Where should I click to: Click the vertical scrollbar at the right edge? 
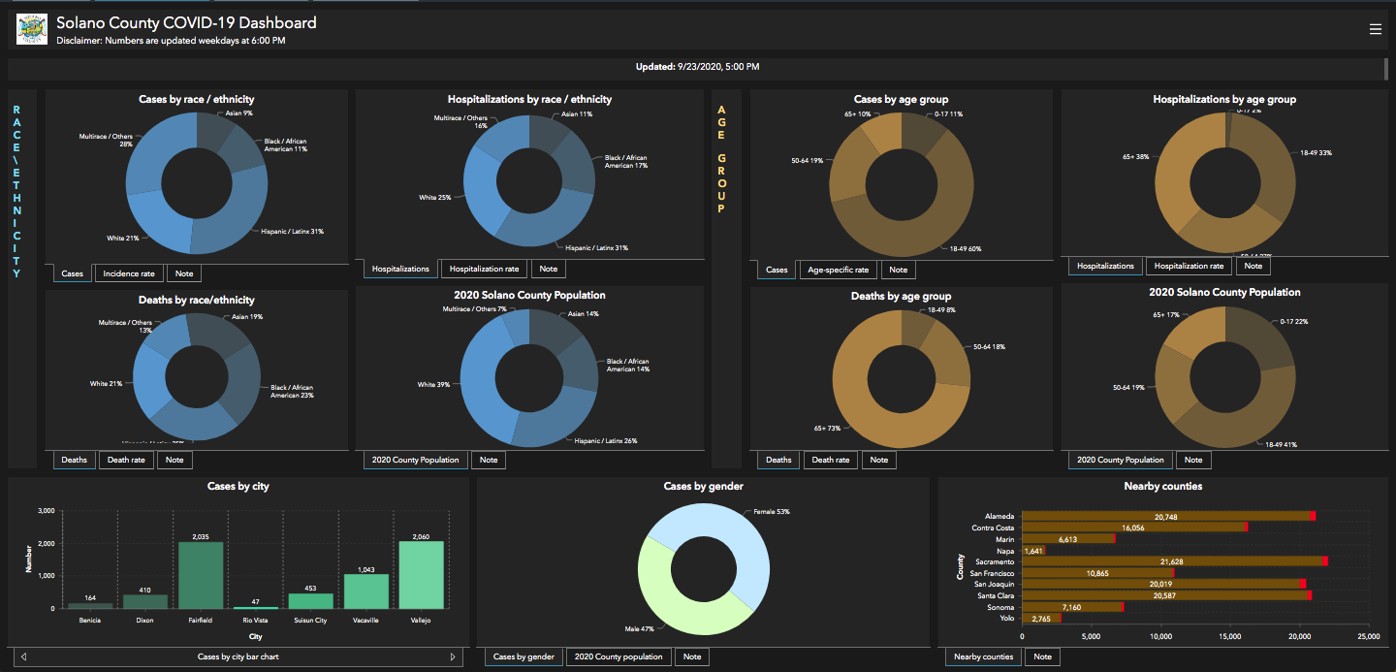click(1386, 68)
